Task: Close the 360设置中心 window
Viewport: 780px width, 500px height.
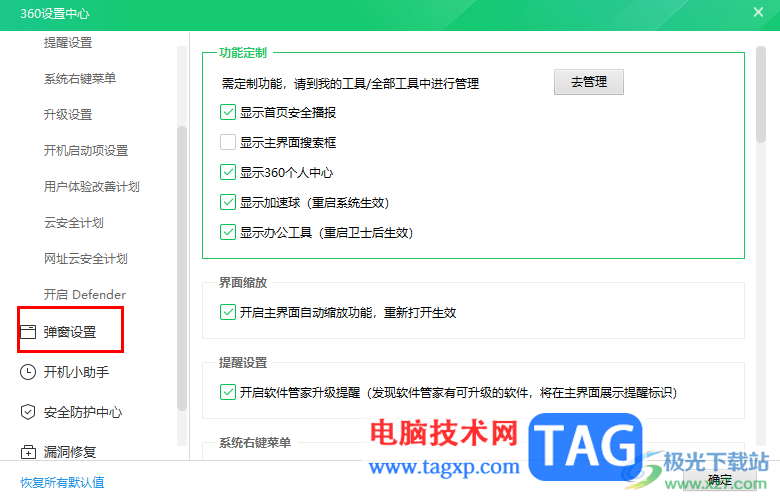Action: (758, 12)
